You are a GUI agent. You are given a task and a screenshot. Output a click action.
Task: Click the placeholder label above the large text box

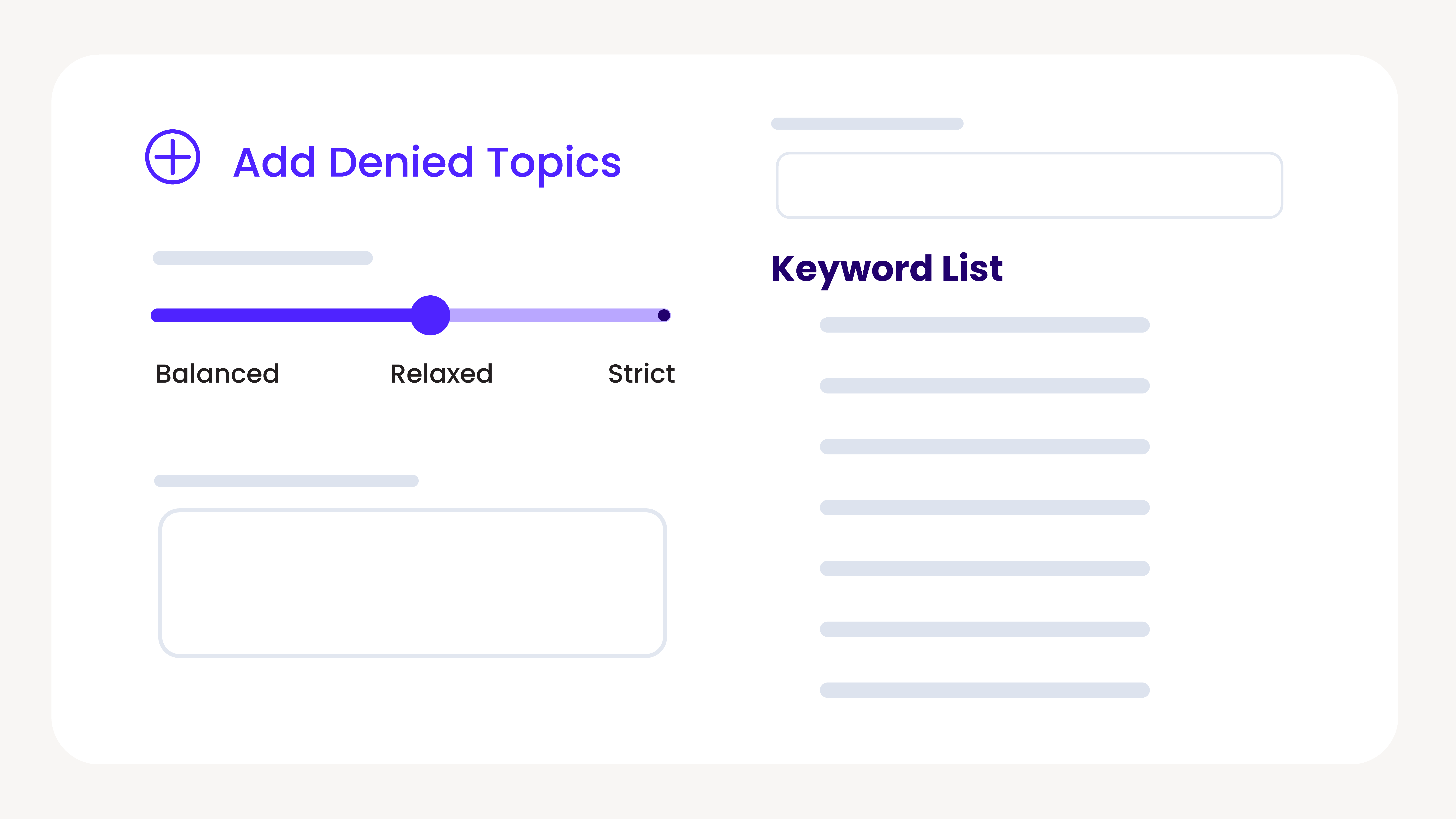286,481
